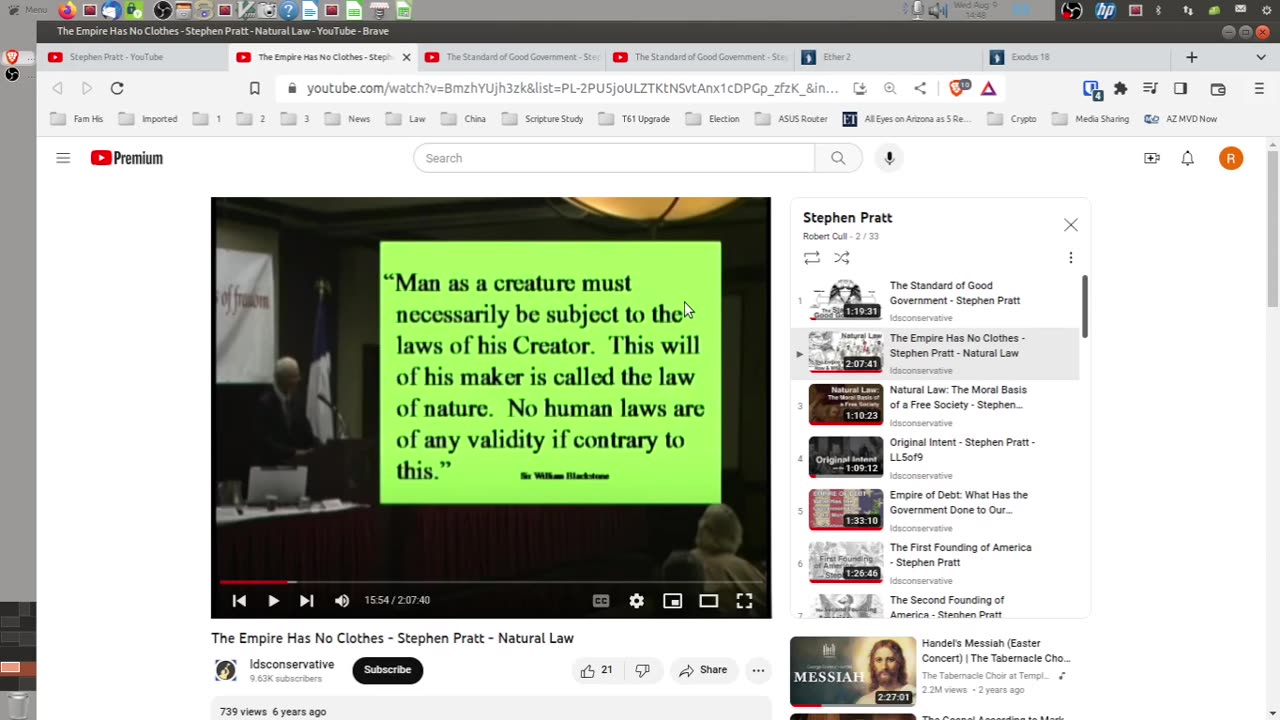Viewport: 1280px width, 720px height.
Task: Switch to the Stephen Pratt - YouTube tab
Action: coord(133,57)
